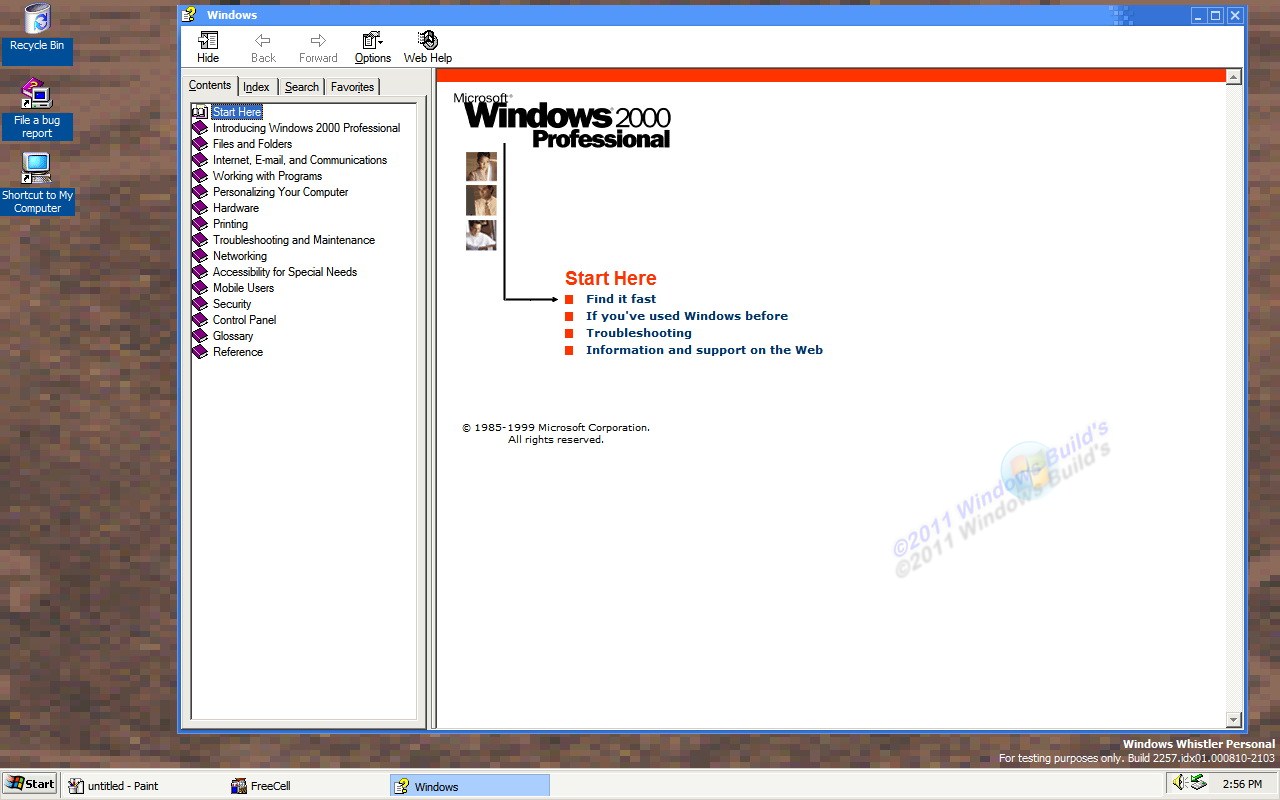Click scrollbar down arrow in help pane
The width and height of the screenshot is (1280, 800).
coord(1233,720)
